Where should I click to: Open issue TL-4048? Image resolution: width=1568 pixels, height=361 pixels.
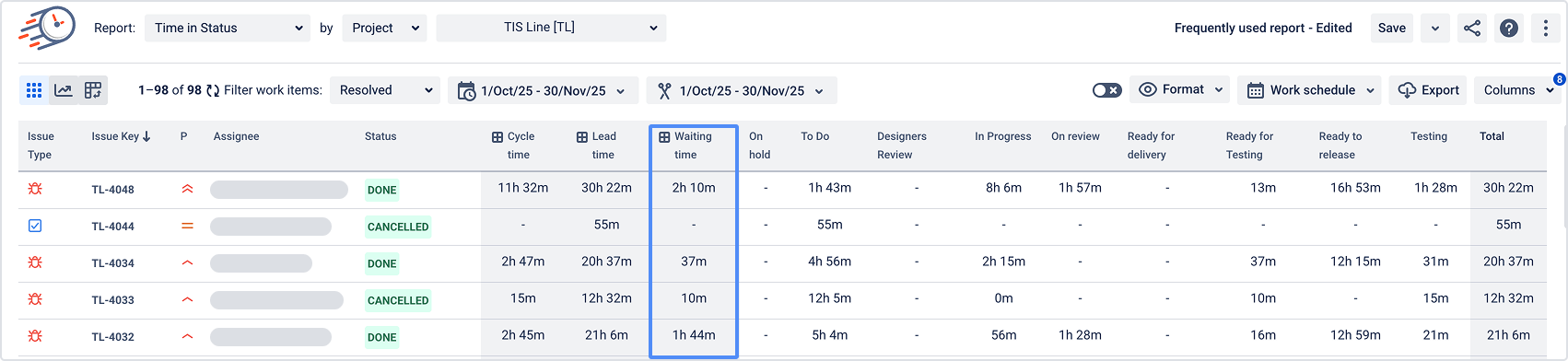(113, 190)
